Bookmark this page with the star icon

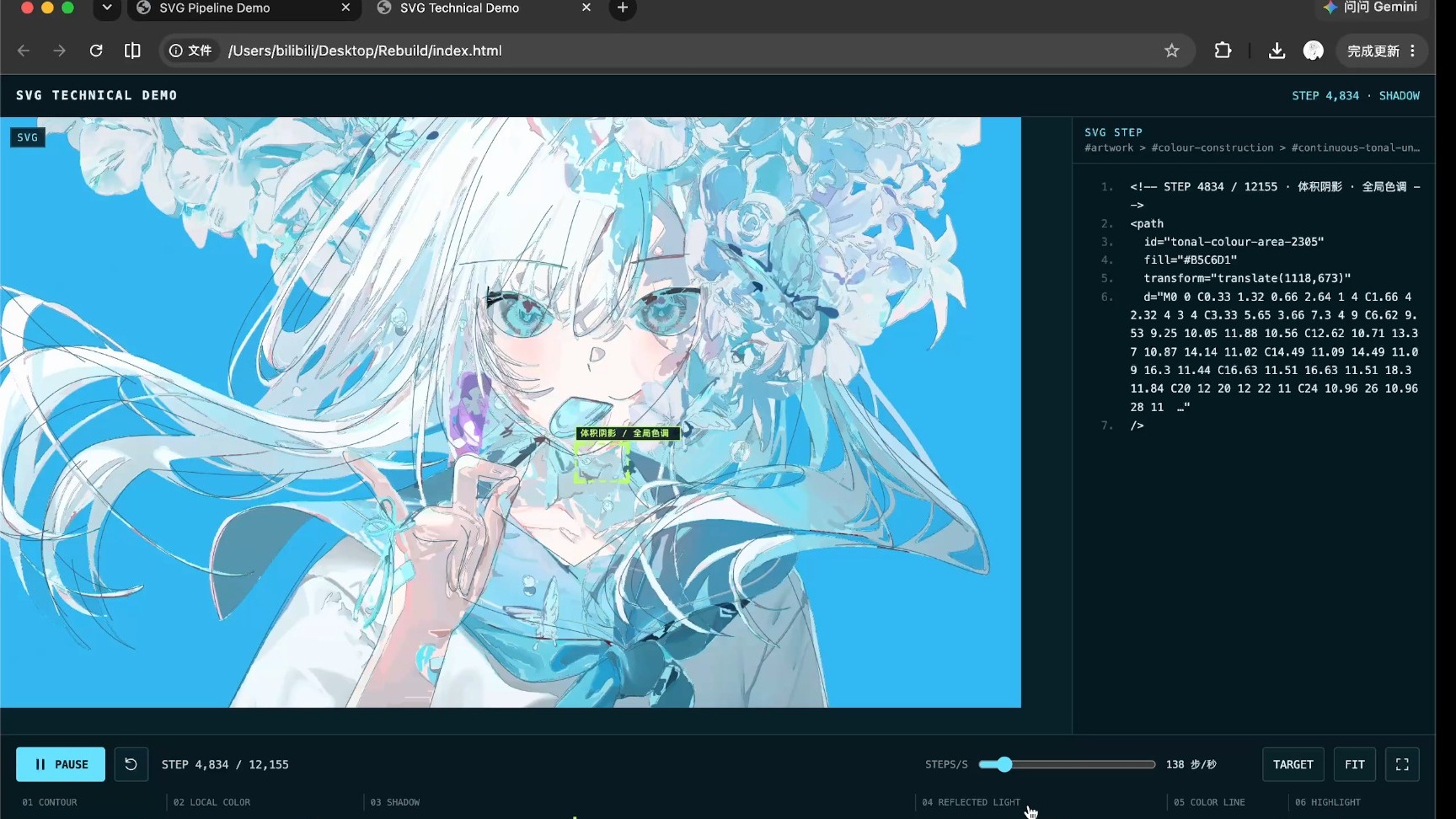(x=1171, y=51)
